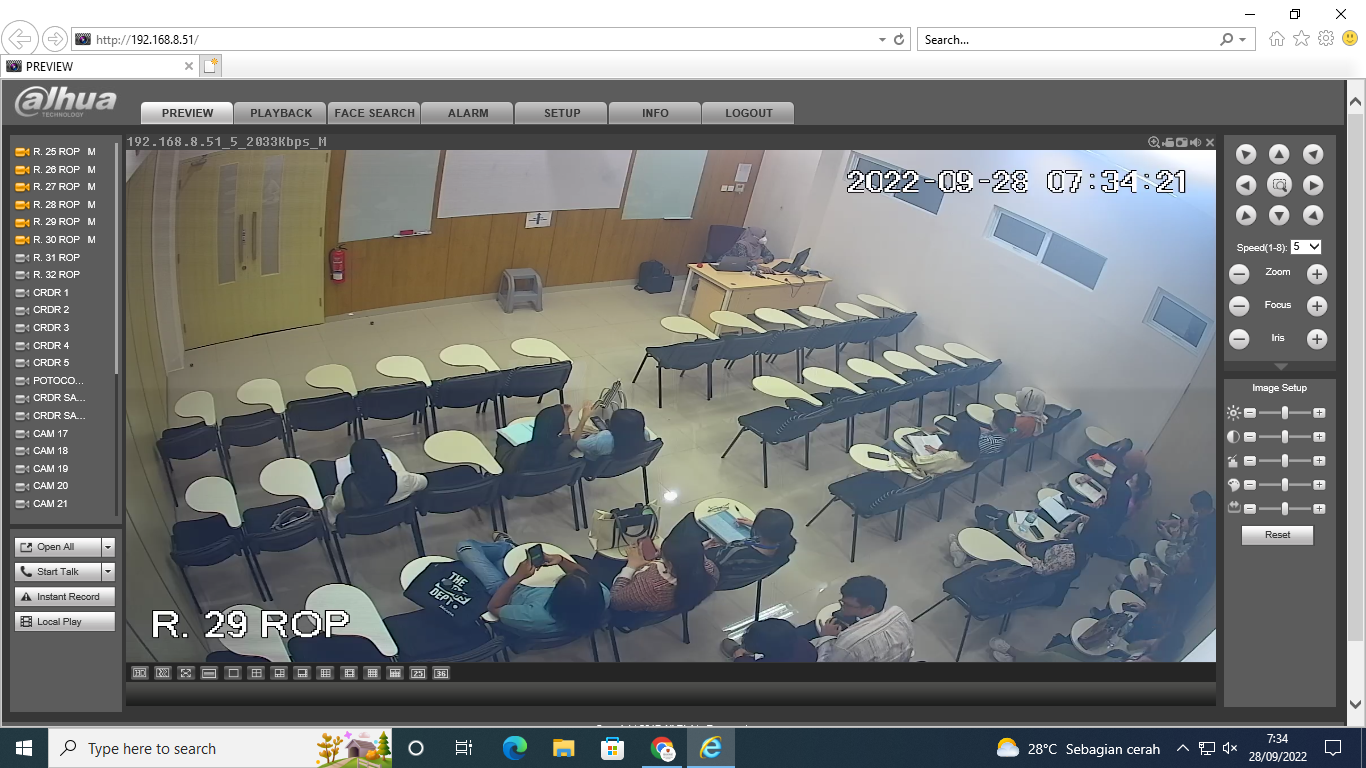Screen dimensions: 1366x768
Task: Open the CRDR 1 channel
Action: 51,293
